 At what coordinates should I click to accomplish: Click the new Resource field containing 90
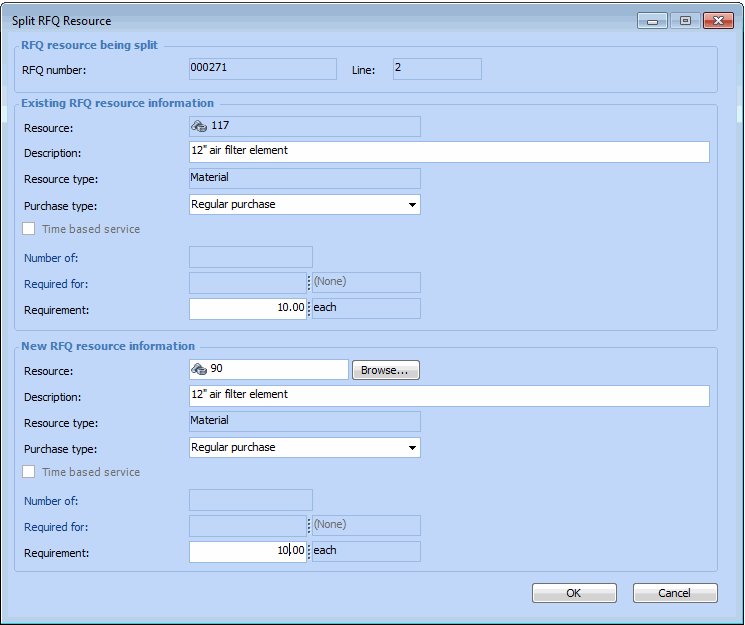coord(275,370)
